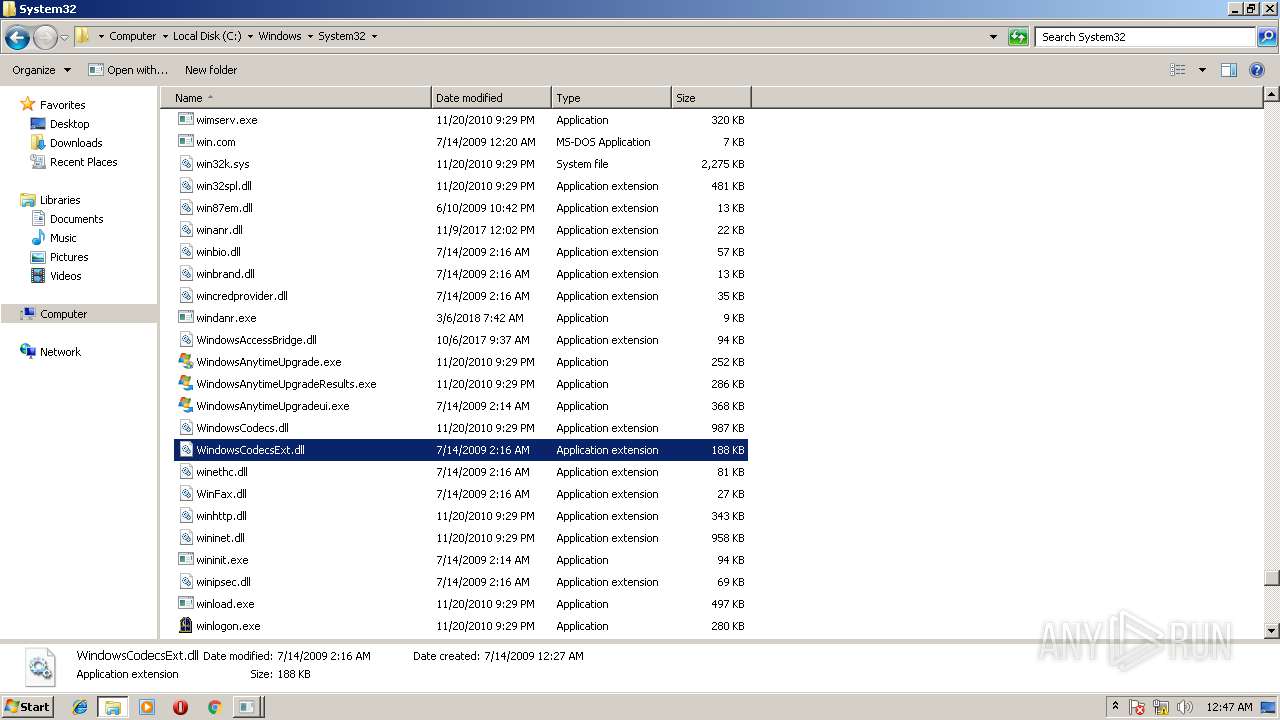1280x720 pixels.
Task: Show hidden tray icons arrow
Action: pyautogui.click(x=1115, y=706)
